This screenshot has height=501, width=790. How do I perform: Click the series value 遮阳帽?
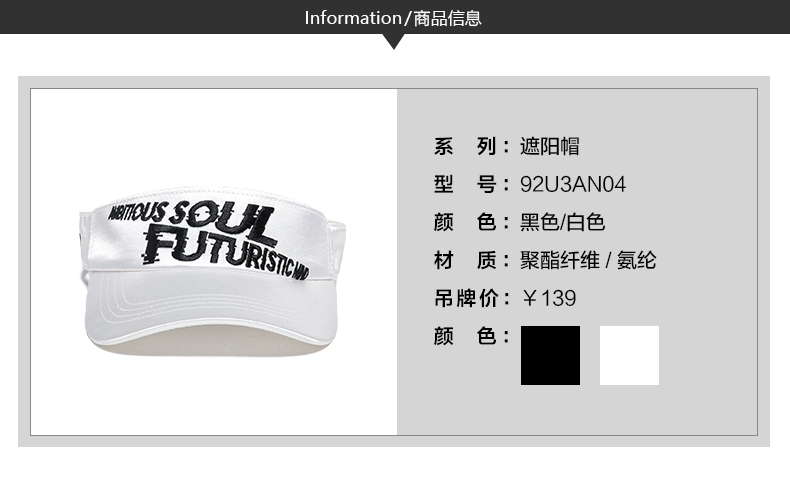pyautogui.click(x=550, y=147)
